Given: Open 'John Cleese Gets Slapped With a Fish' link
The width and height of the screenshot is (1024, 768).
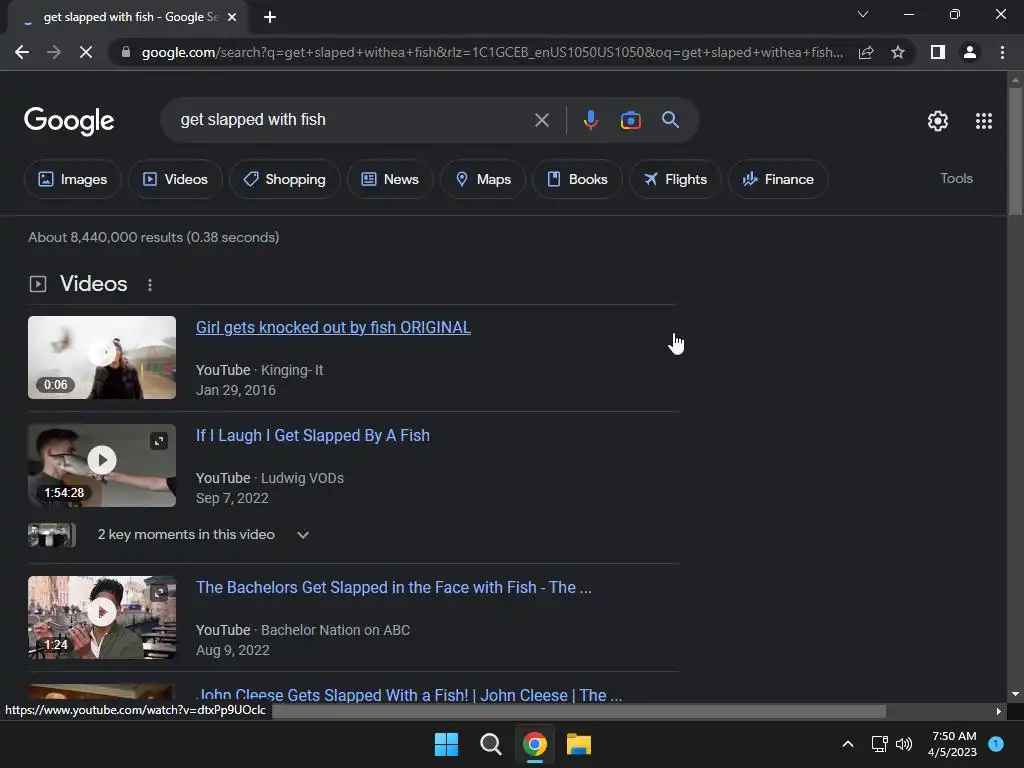Looking at the screenshot, I should click(x=409, y=695).
